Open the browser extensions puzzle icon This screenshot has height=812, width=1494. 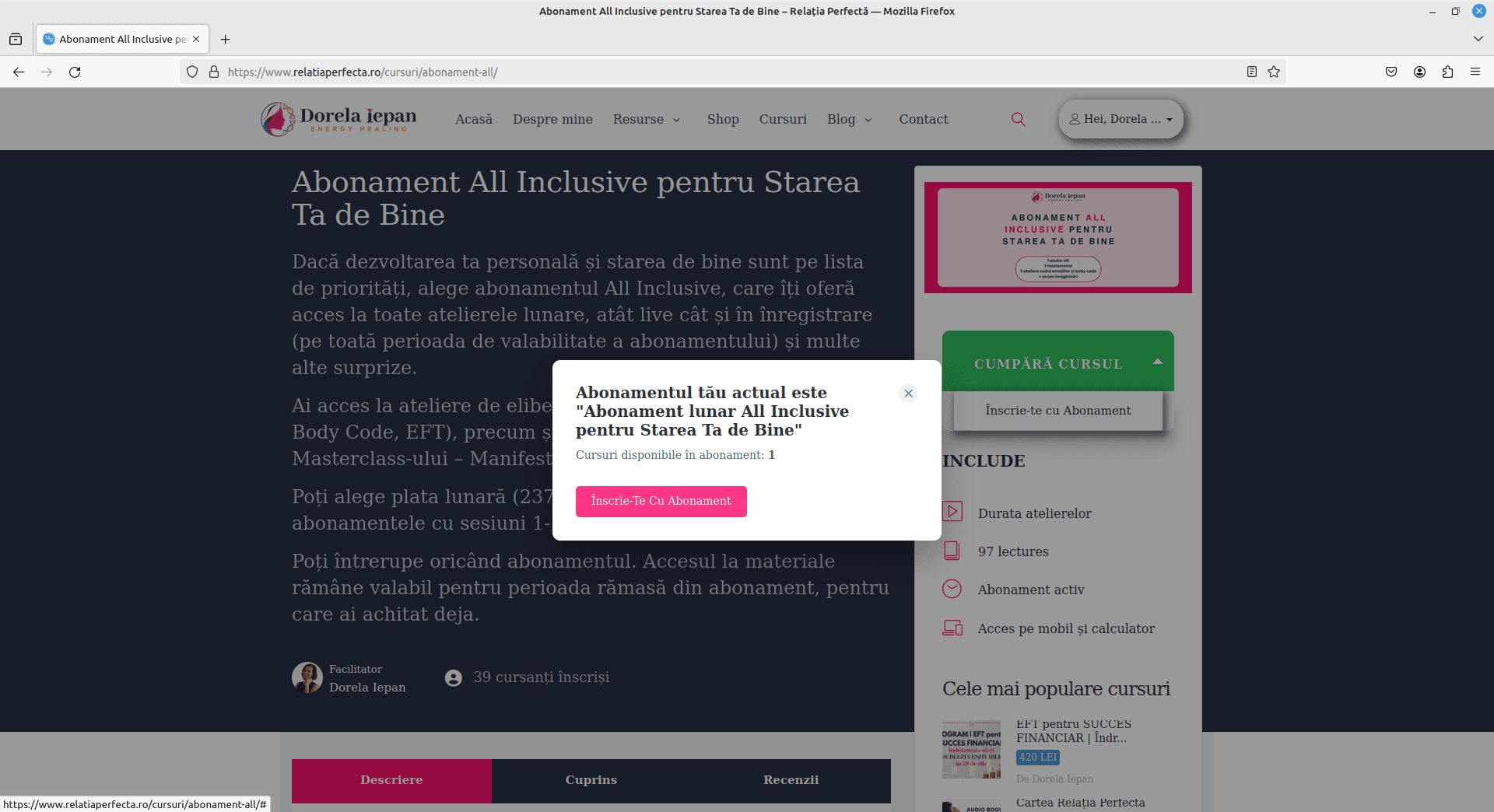pos(1447,72)
